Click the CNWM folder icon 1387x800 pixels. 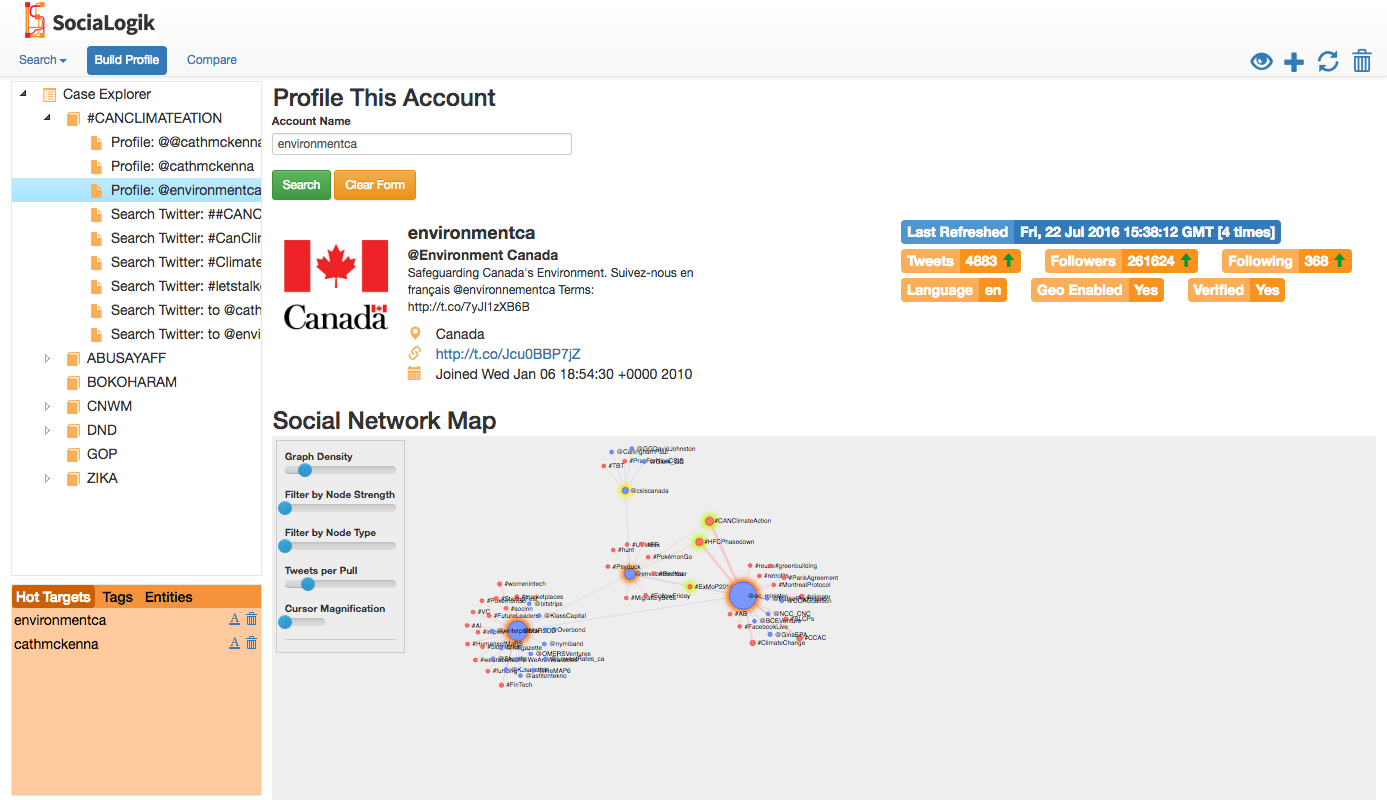coord(73,406)
